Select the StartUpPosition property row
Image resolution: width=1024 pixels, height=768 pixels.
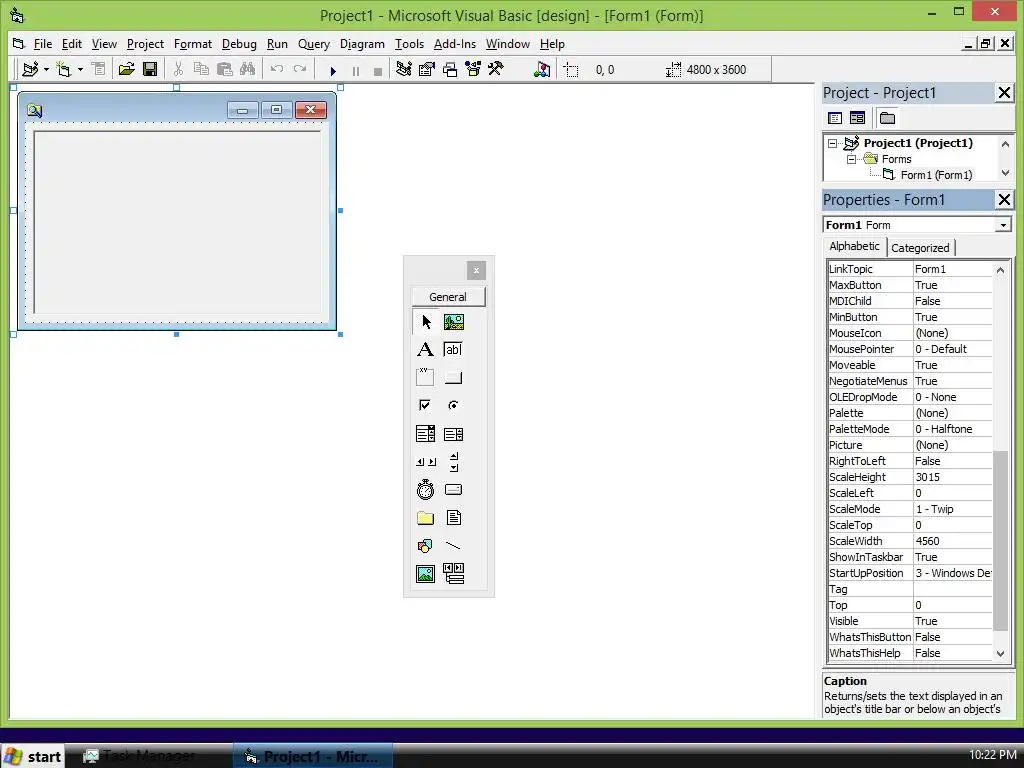tap(910, 573)
